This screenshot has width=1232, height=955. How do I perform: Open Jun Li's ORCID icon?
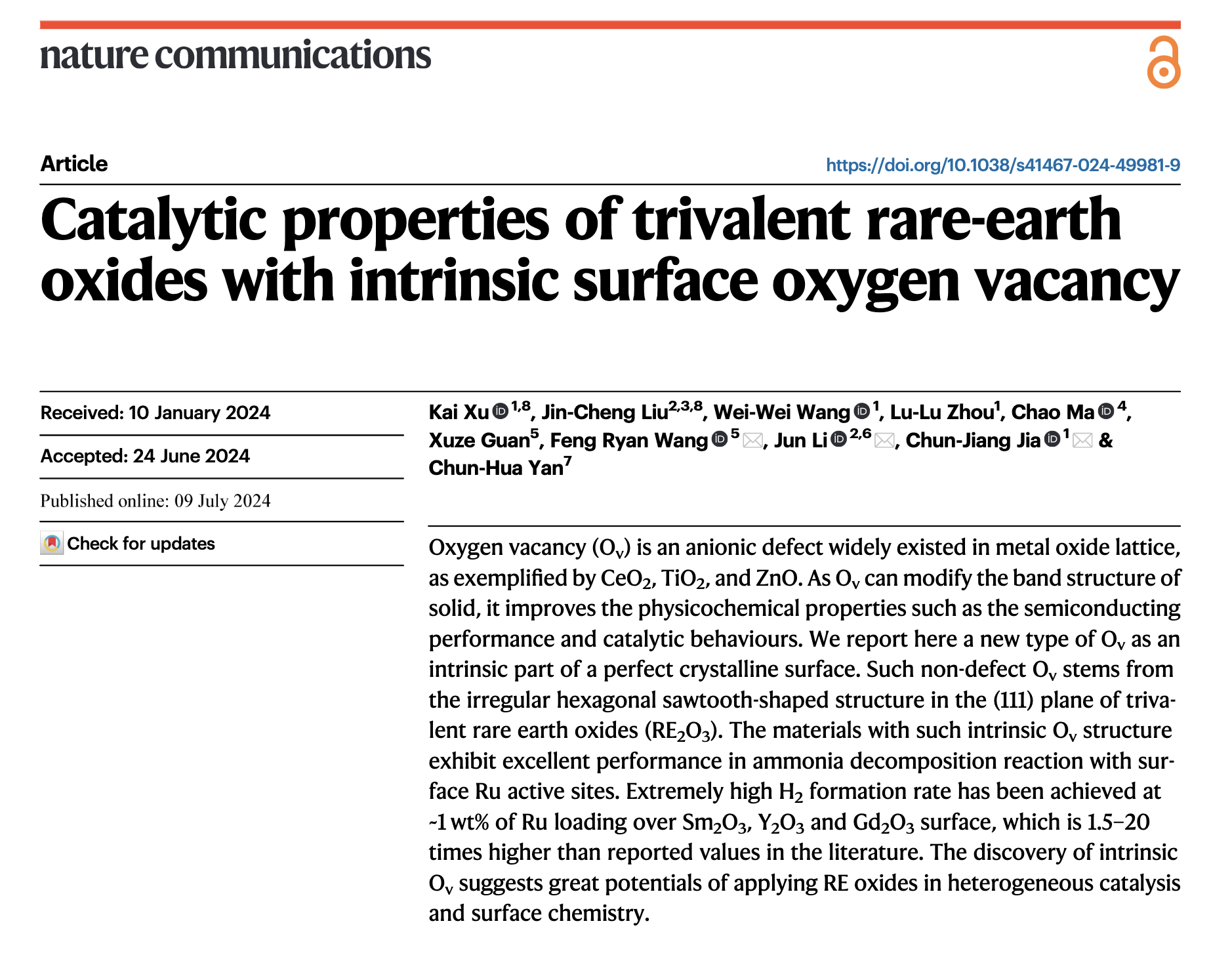coord(838,439)
